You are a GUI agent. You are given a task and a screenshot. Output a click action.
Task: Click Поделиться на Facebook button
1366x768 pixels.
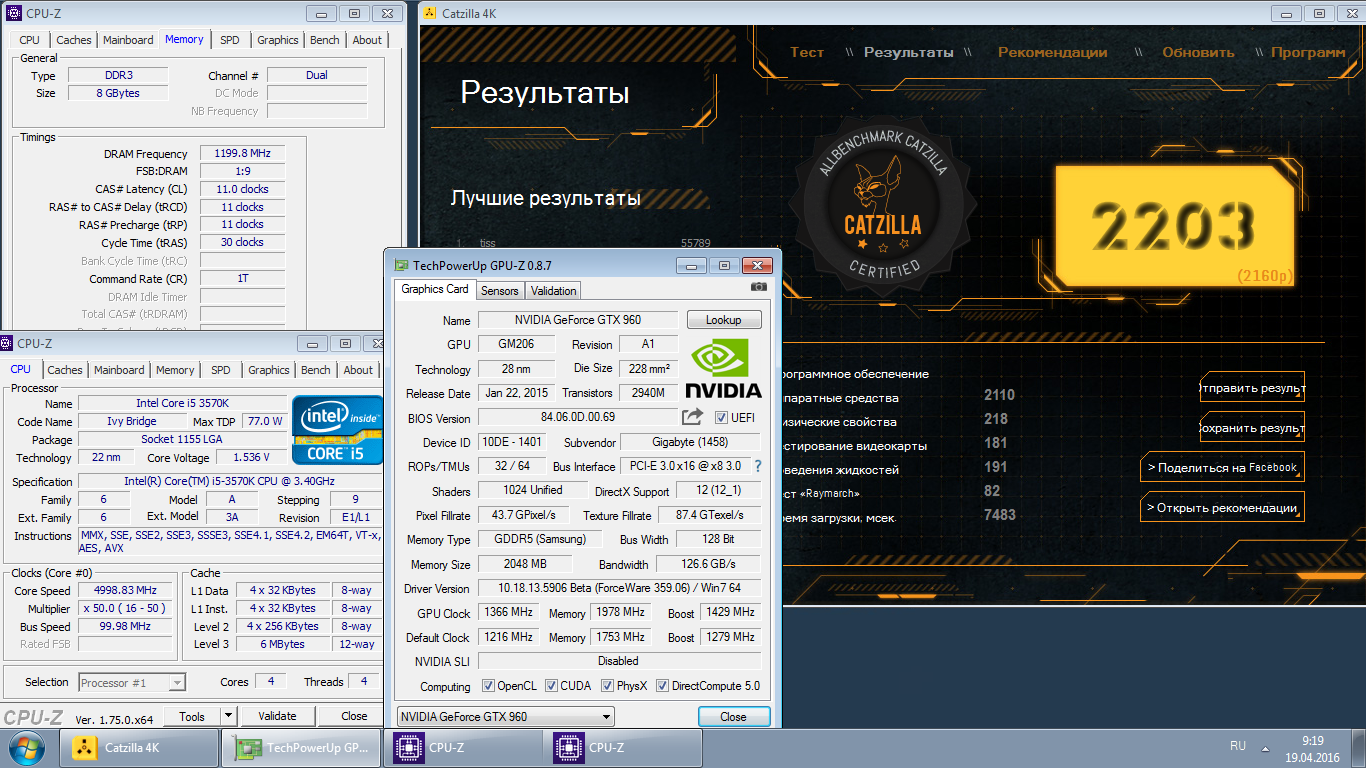[1222, 467]
